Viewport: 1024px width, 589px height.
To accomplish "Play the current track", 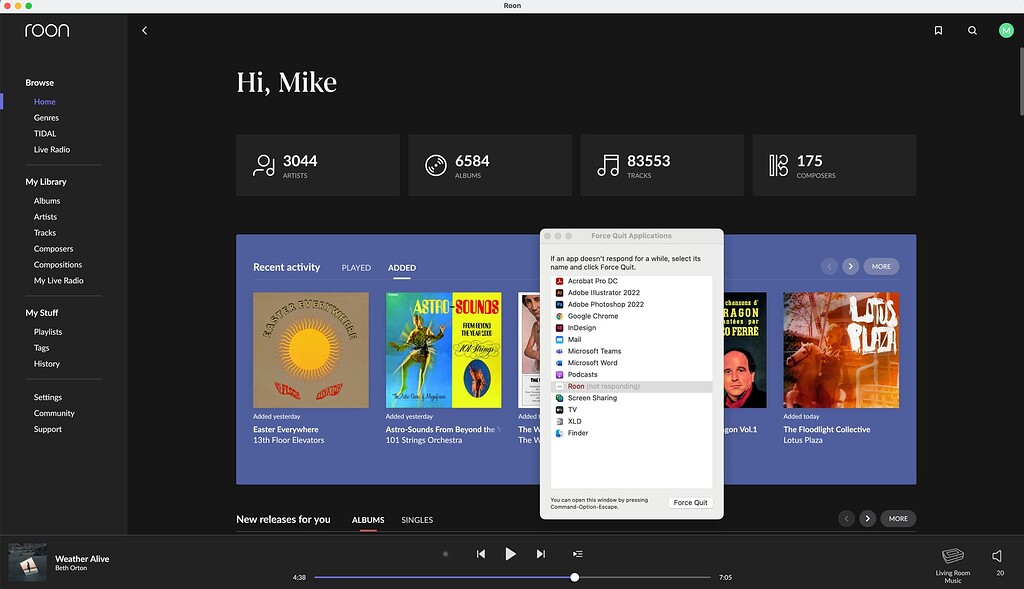I will coord(511,554).
